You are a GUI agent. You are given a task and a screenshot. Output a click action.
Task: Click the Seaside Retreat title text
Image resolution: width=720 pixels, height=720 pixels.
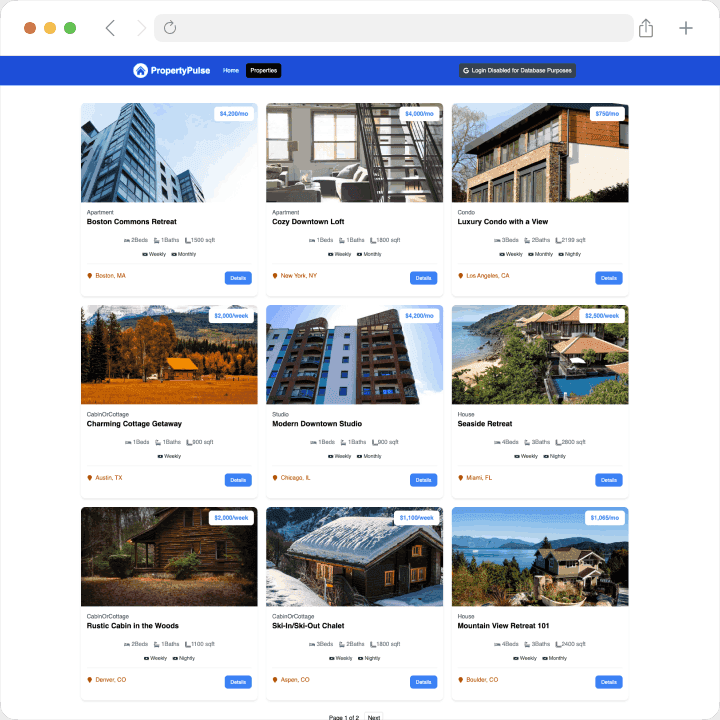[484, 423]
